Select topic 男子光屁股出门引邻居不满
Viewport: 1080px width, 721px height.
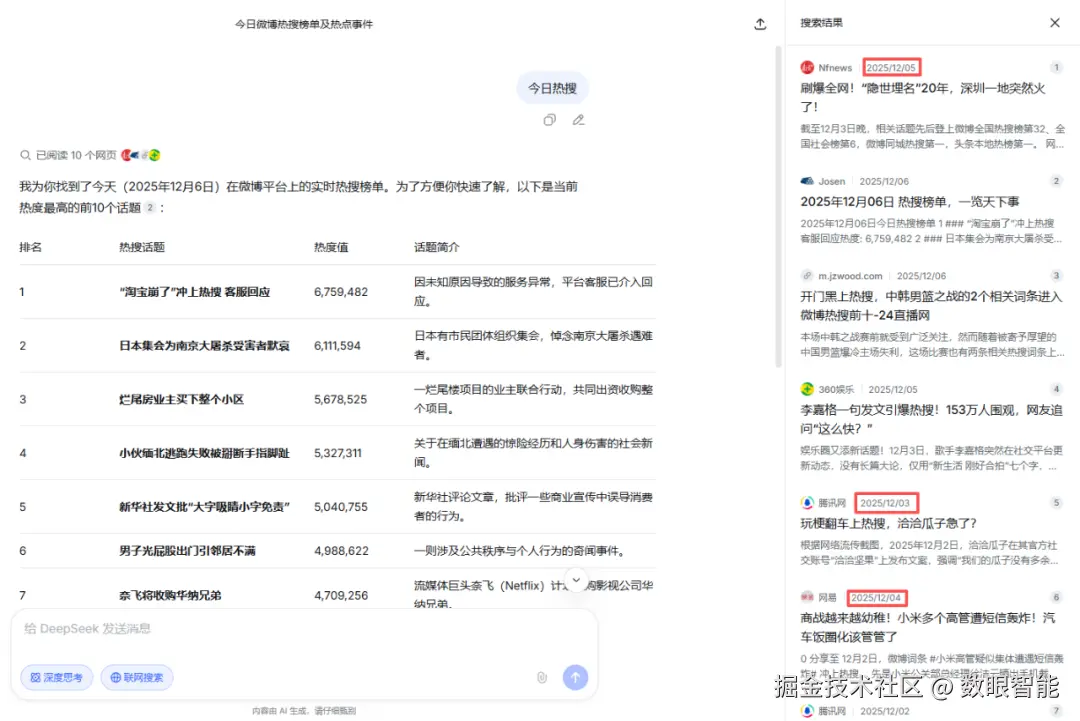187,551
